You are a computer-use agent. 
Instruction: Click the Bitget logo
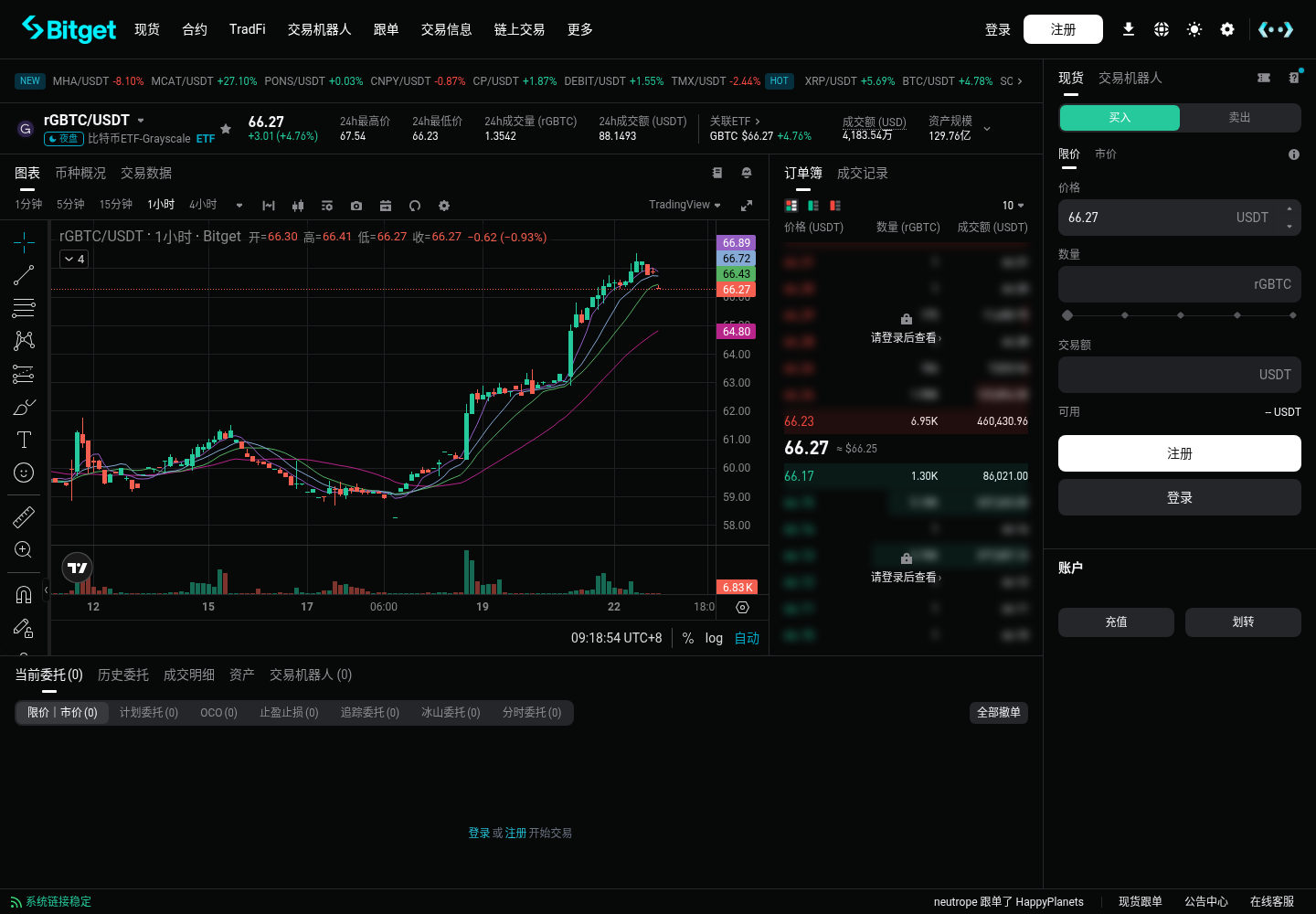pyautogui.click(x=69, y=29)
